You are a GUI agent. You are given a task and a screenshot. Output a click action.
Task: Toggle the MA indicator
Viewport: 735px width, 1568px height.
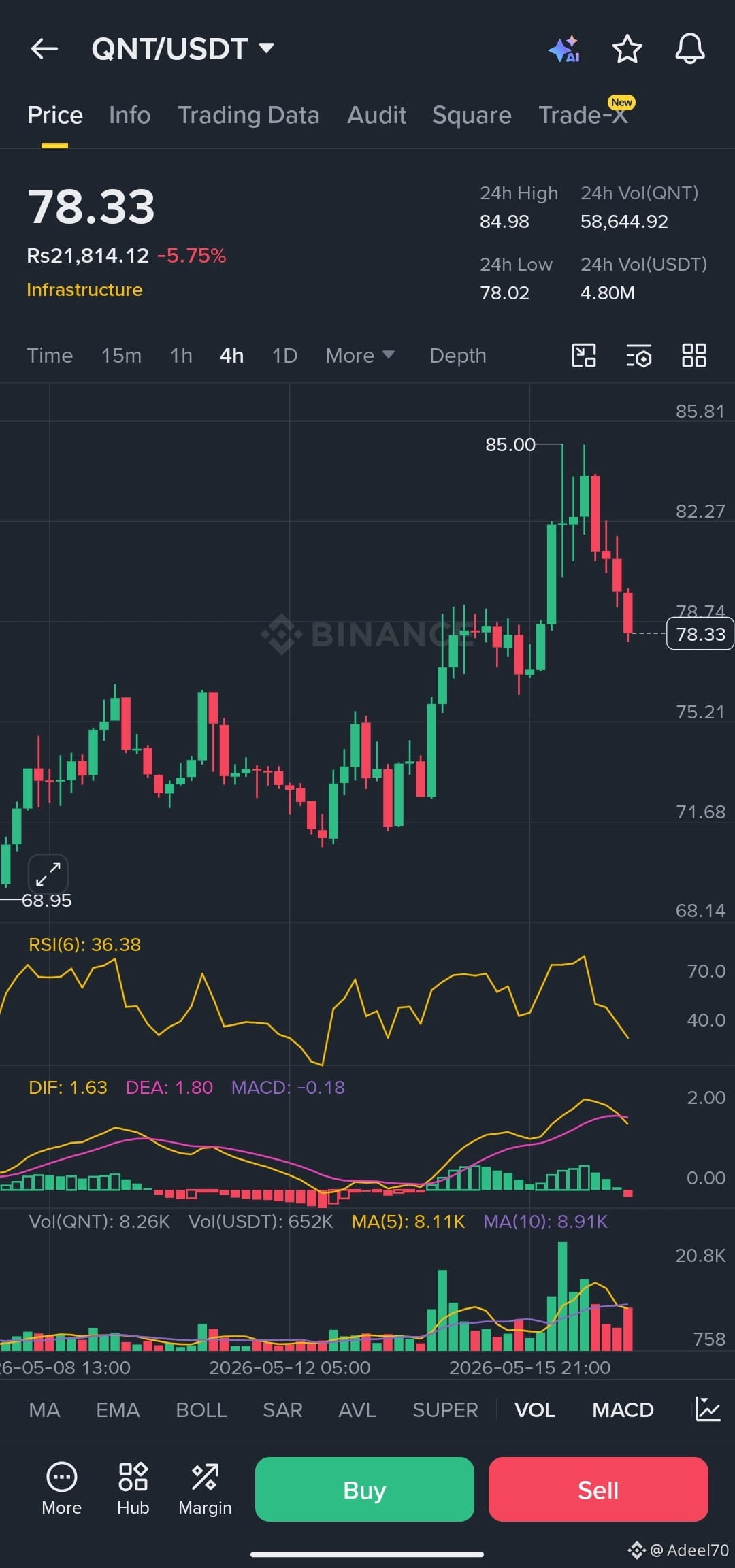[44, 1409]
